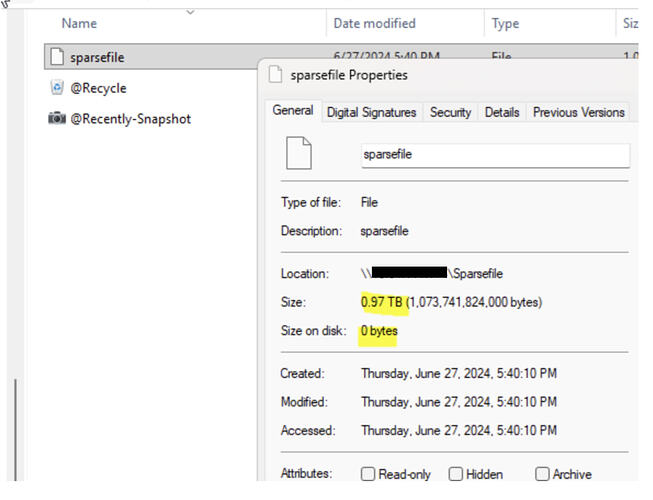Image resolution: width=653 pixels, height=500 pixels.
Task: Open the Previous Versions tab
Action: (578, 113)
